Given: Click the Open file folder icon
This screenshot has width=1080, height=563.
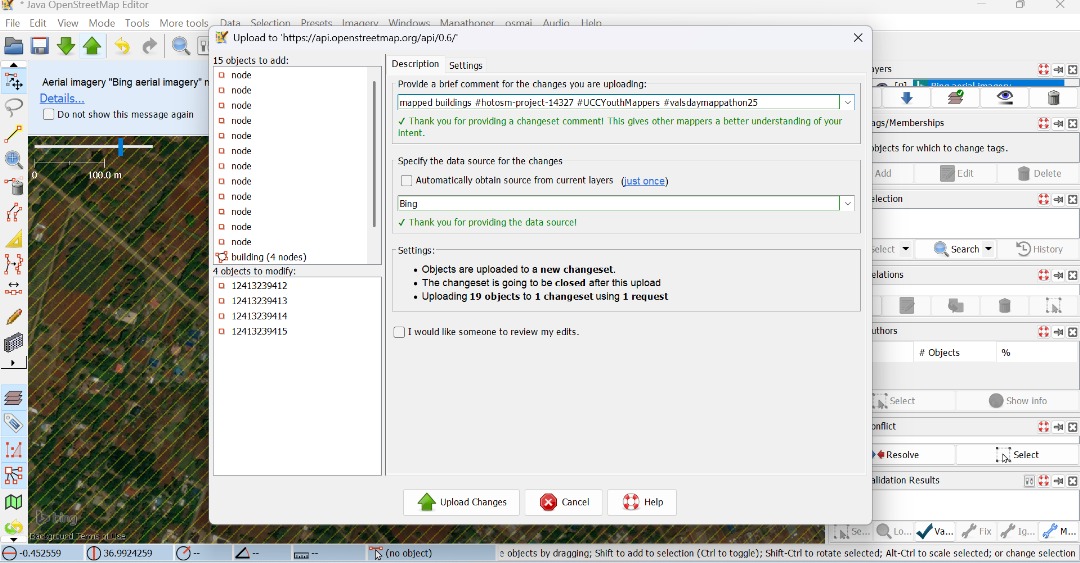Looking at the screenshot, I should [x=13, y=46].
